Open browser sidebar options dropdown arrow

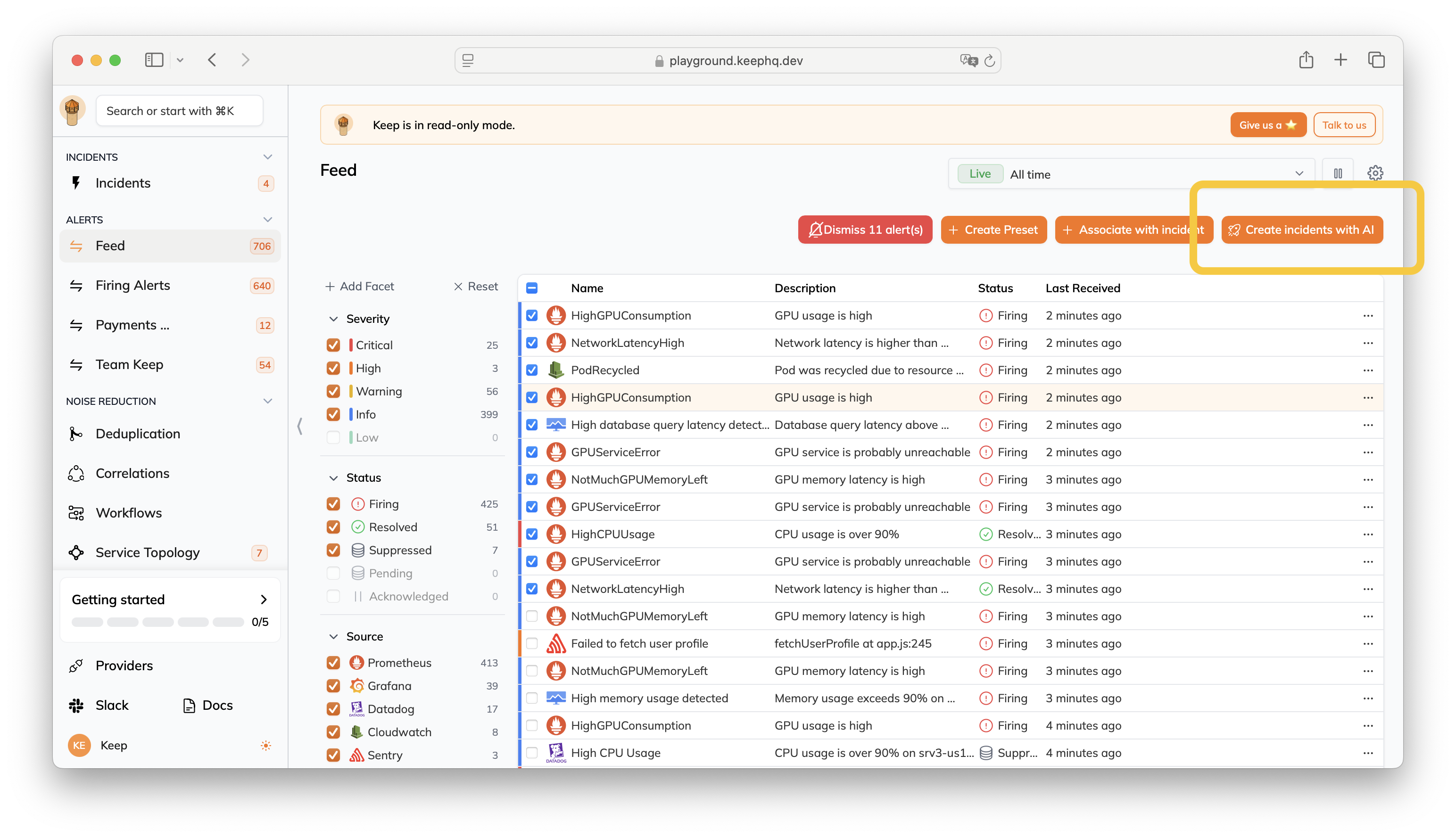tap(180, 60)
